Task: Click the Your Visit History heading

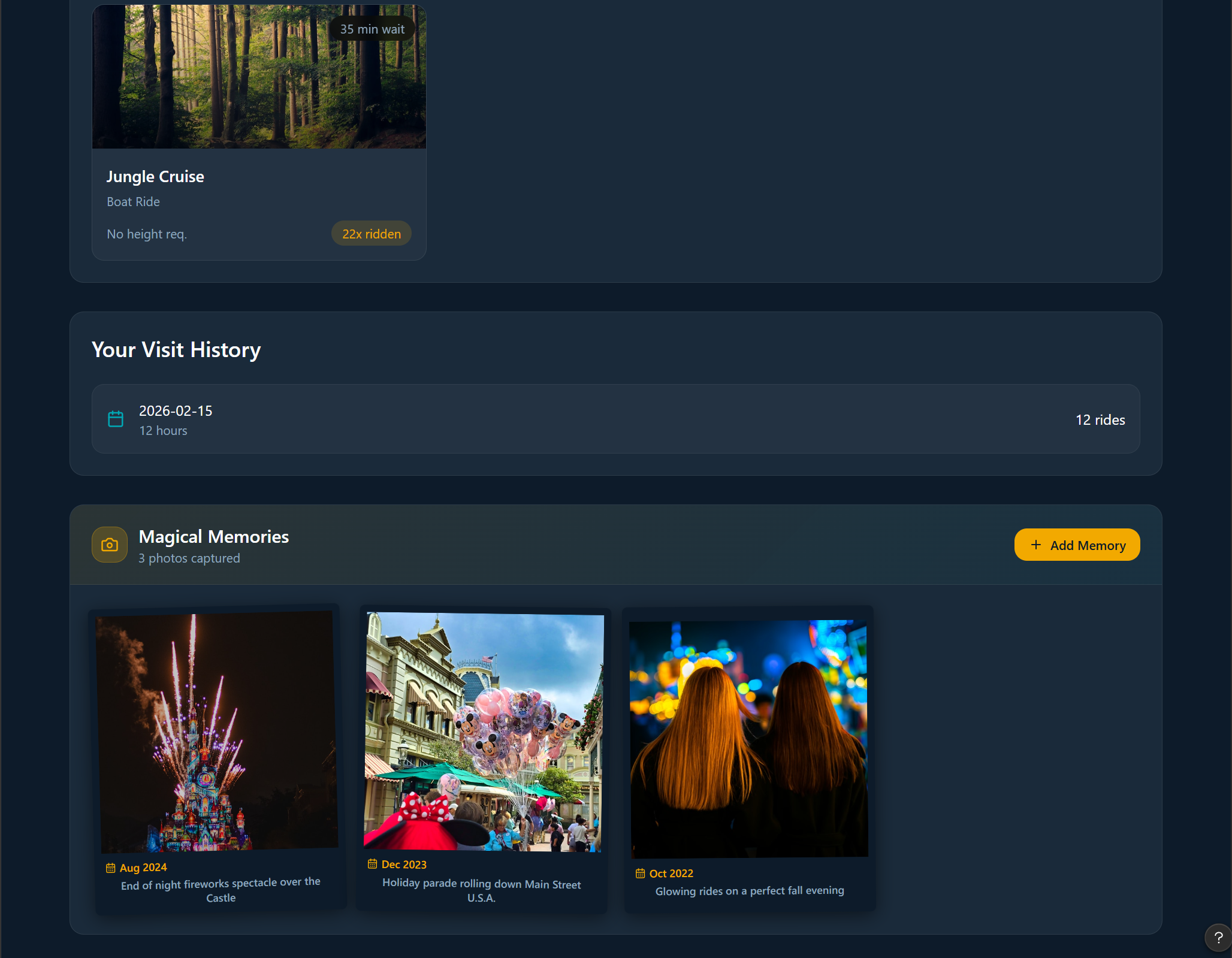Action: click(176, 350)
